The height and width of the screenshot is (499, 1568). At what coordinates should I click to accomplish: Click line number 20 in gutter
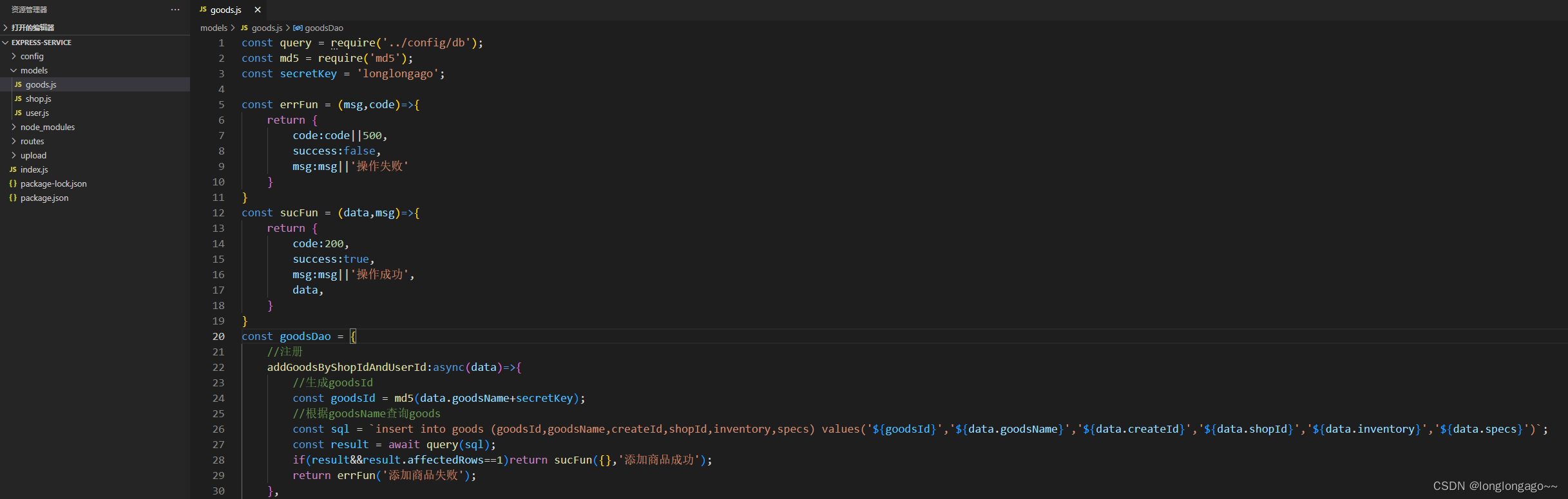tap(218, 336)
